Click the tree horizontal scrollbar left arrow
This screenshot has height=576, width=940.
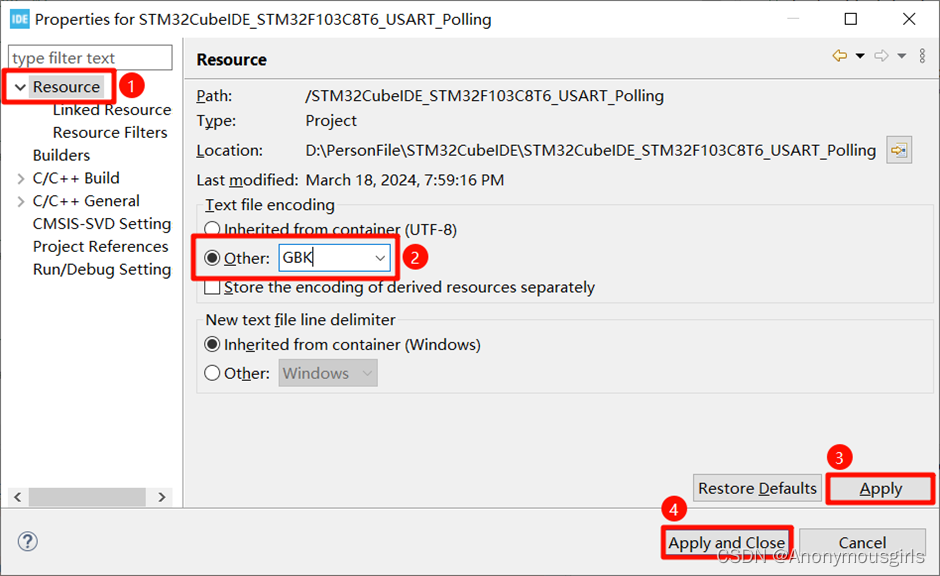tap(18, 497)
